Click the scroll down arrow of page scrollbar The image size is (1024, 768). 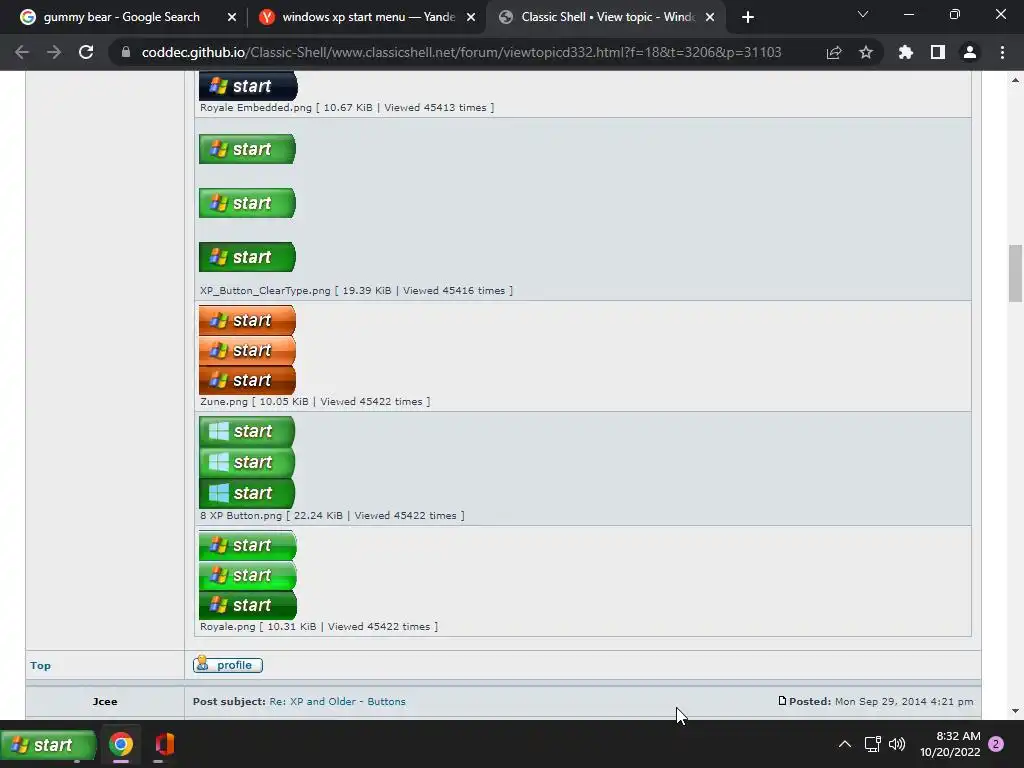pos(1016,711)
